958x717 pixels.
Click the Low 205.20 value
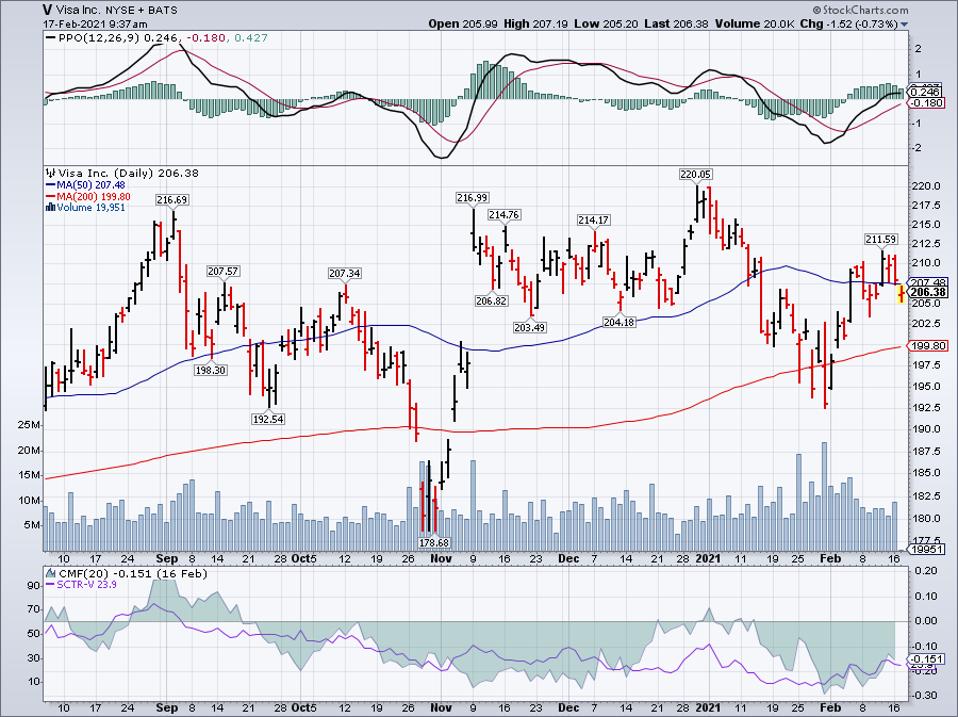605,24
